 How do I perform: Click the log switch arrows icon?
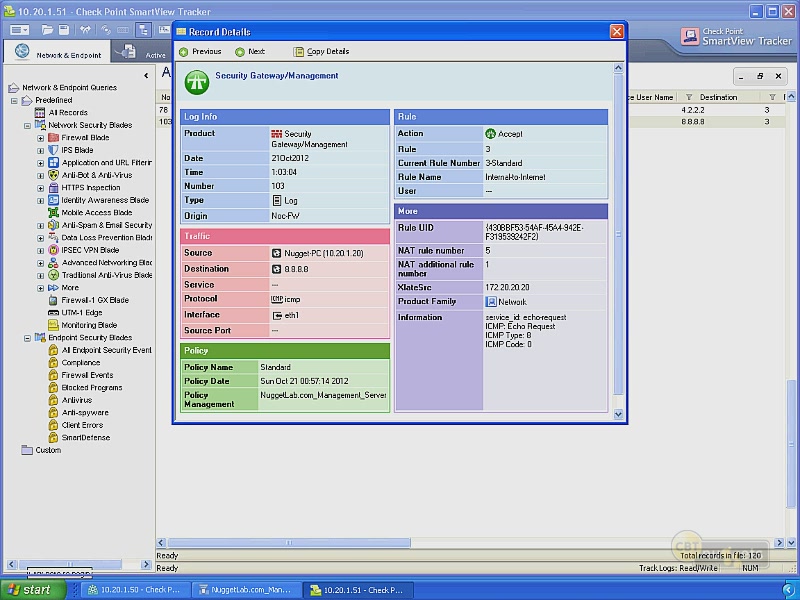click(85, 30)
